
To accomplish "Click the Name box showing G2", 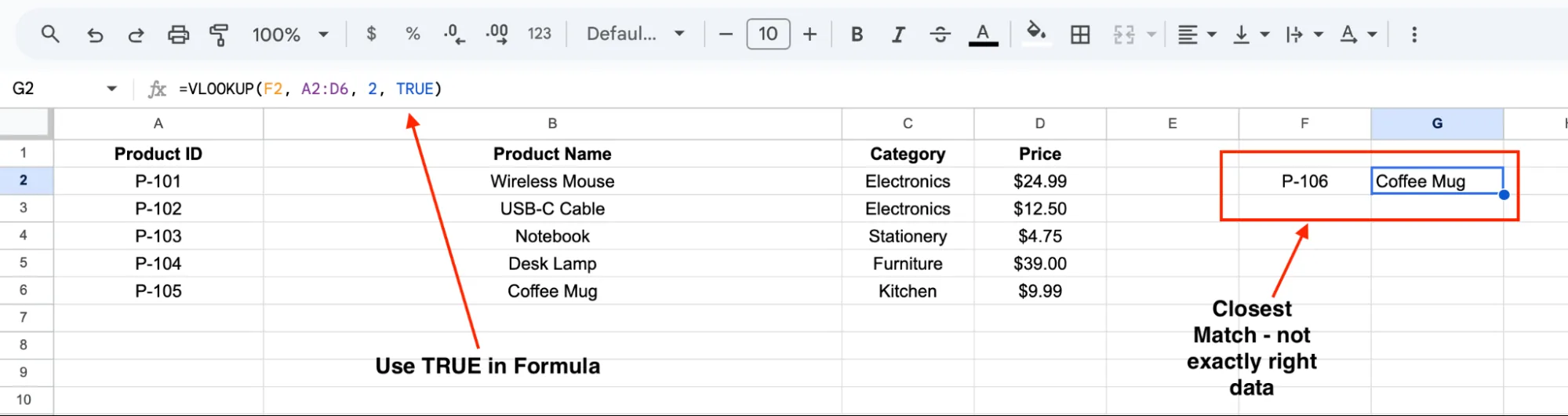I will tap(55, 89).
